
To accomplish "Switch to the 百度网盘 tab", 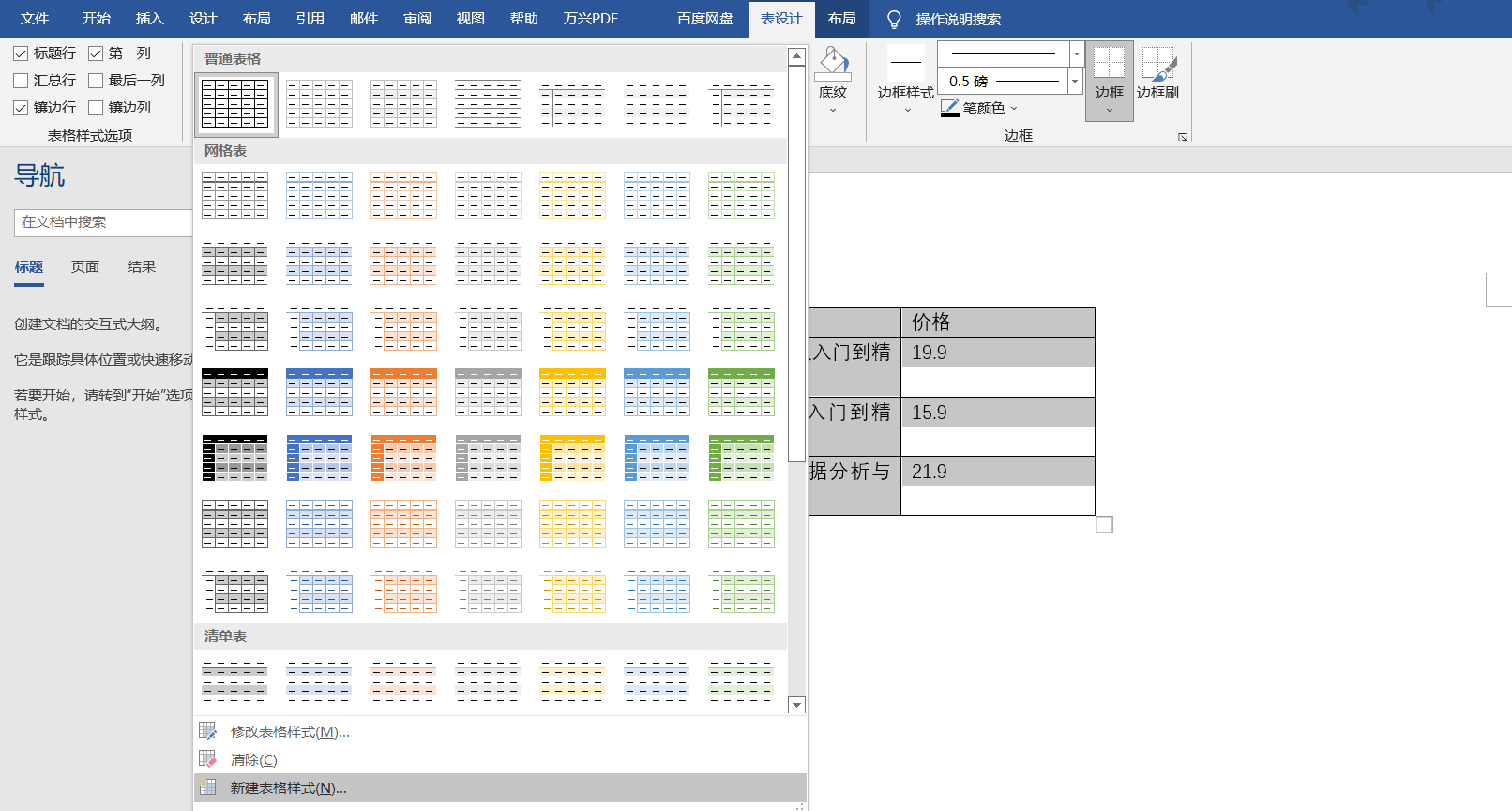I will [x=705, y=19].
